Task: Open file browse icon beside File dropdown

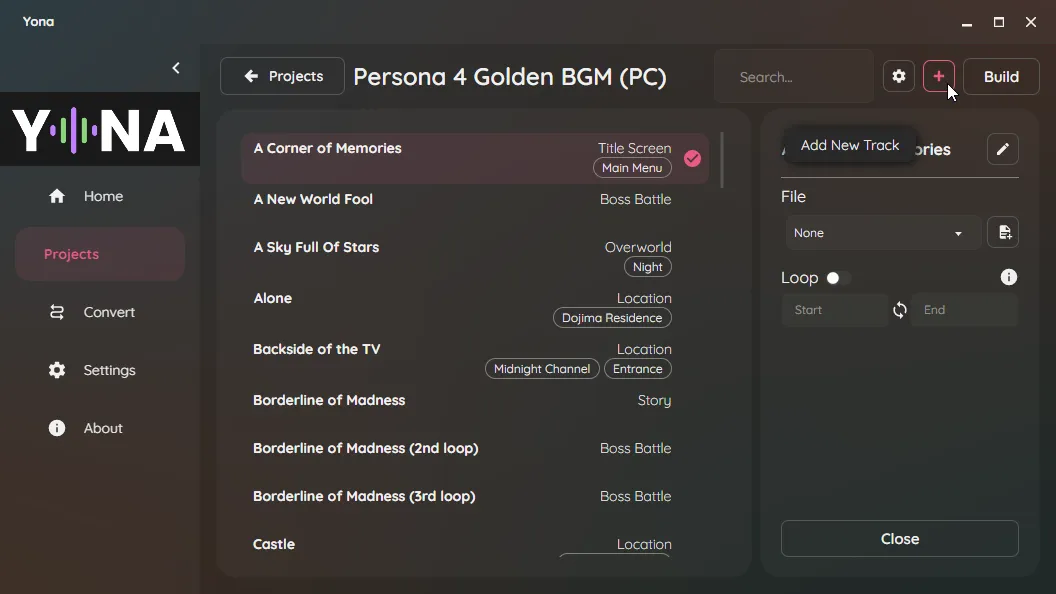Action: (x=1003, y=232)
